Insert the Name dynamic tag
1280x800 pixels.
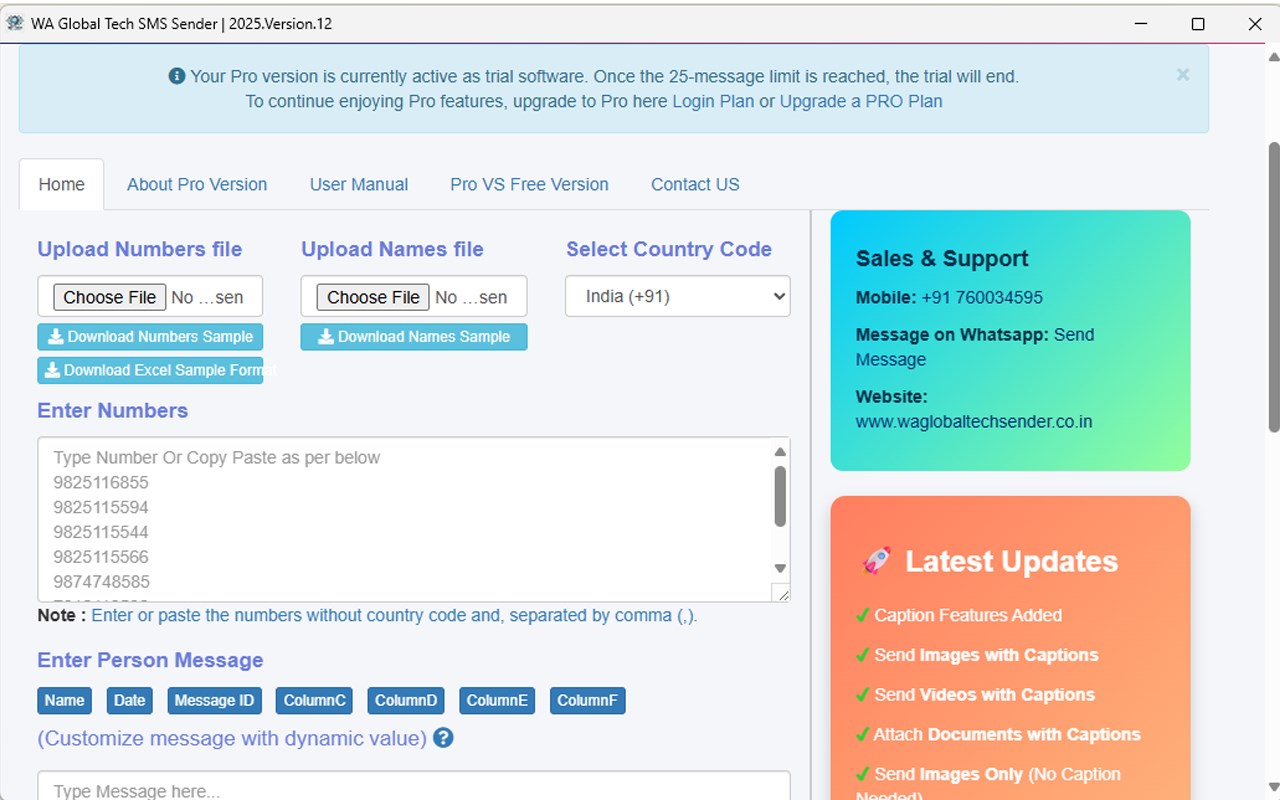64,700
